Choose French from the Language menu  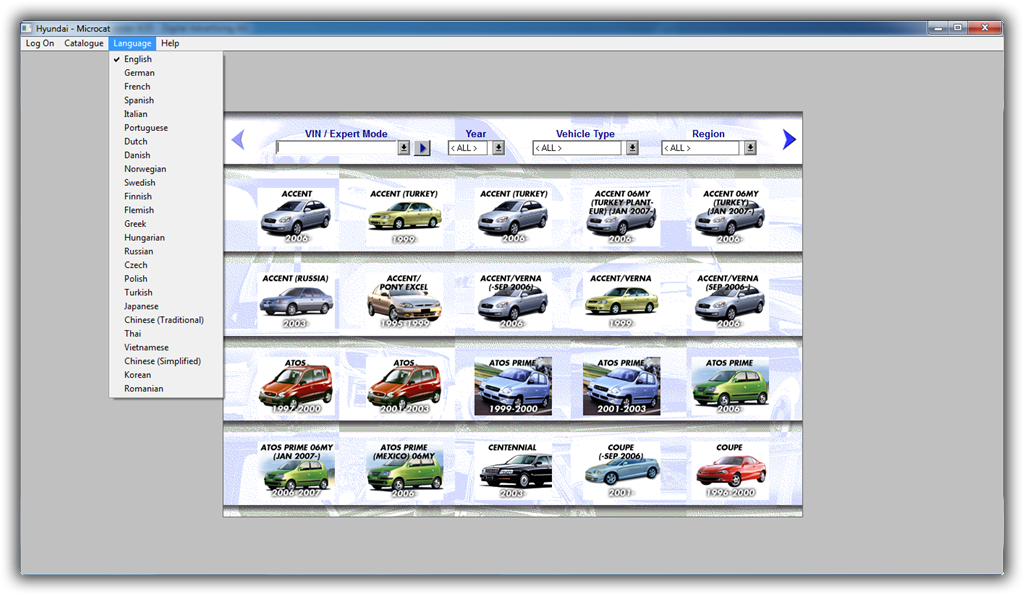(x=166, y=86)
